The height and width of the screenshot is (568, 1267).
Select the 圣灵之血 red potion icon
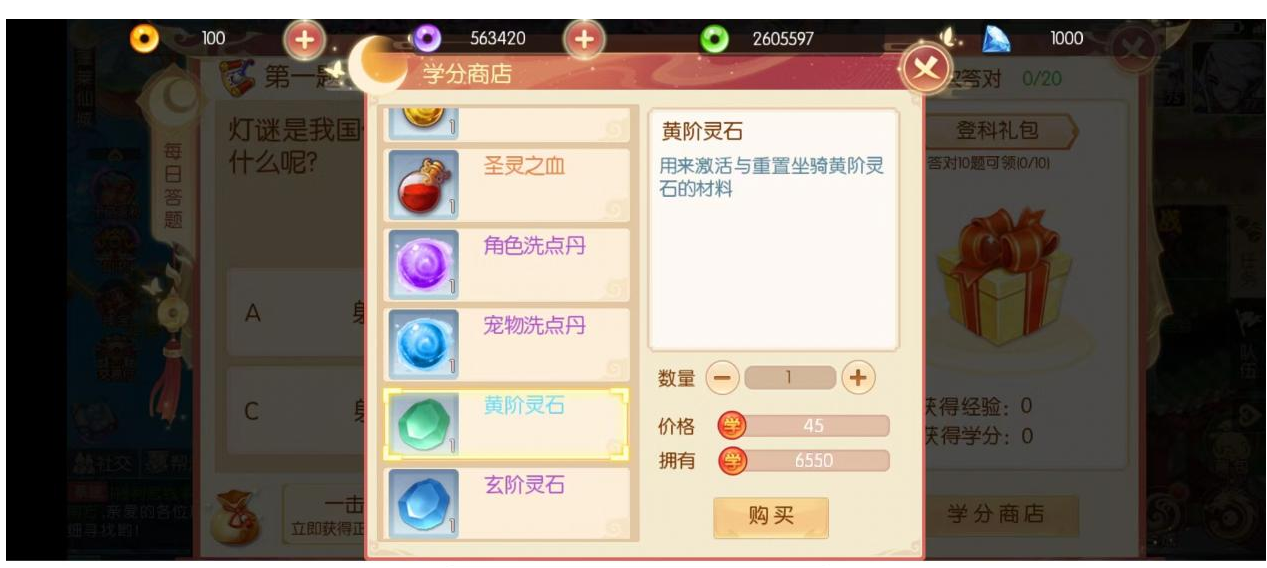(x=422, y=184)
